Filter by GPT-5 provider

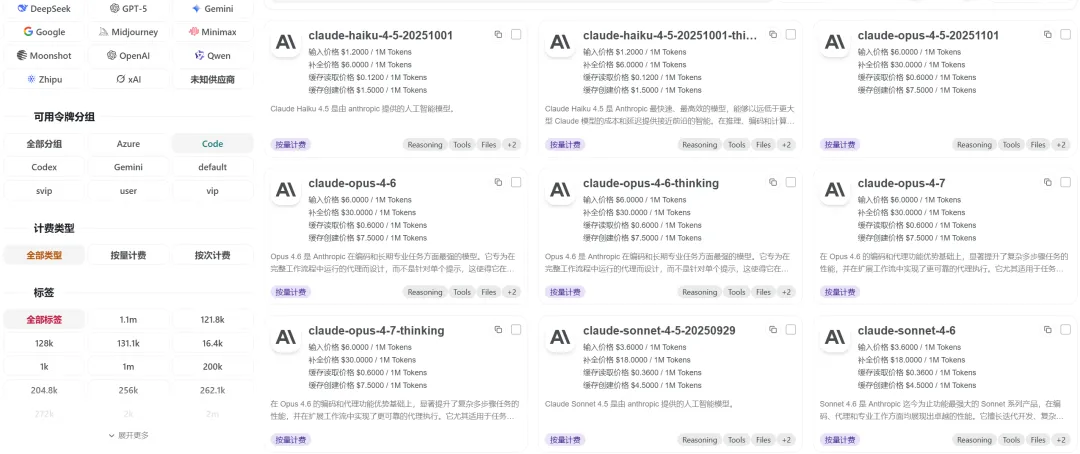pyautogui.click(x=128, y=9)
